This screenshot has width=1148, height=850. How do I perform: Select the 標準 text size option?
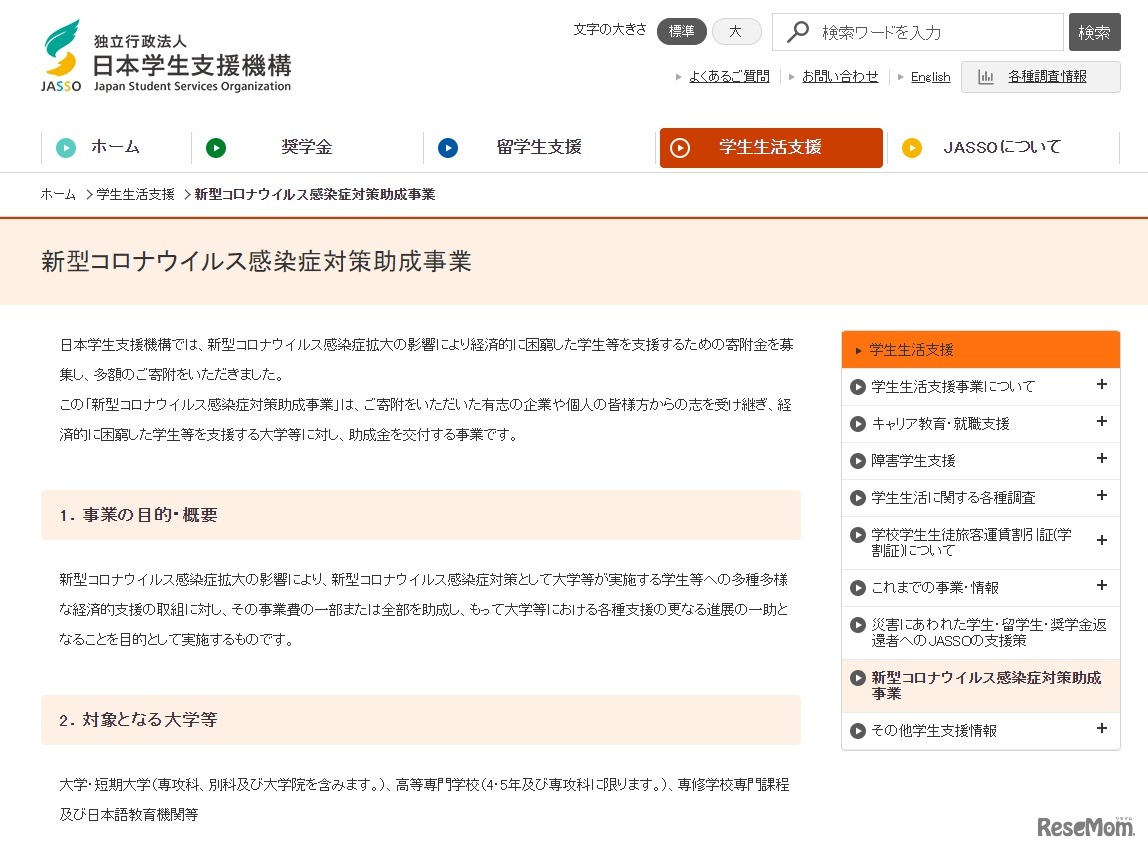[x=681, y=31]
